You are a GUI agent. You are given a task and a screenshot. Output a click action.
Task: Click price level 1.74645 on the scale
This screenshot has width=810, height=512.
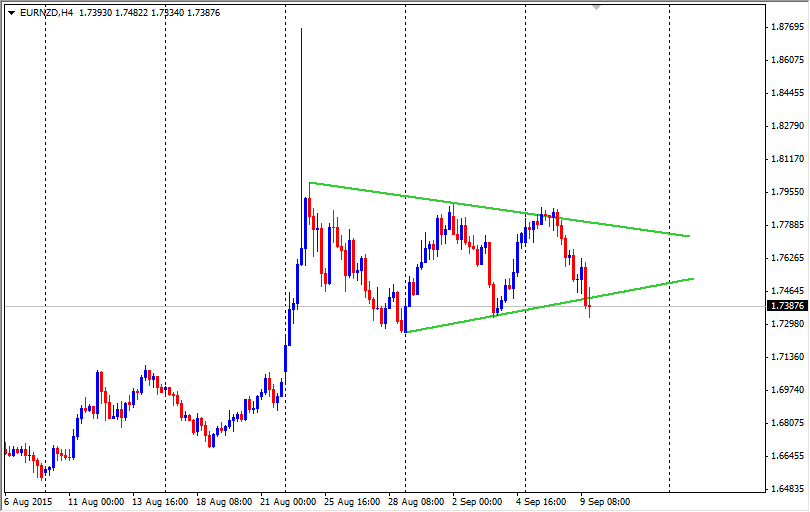click(x=788, y=291)
